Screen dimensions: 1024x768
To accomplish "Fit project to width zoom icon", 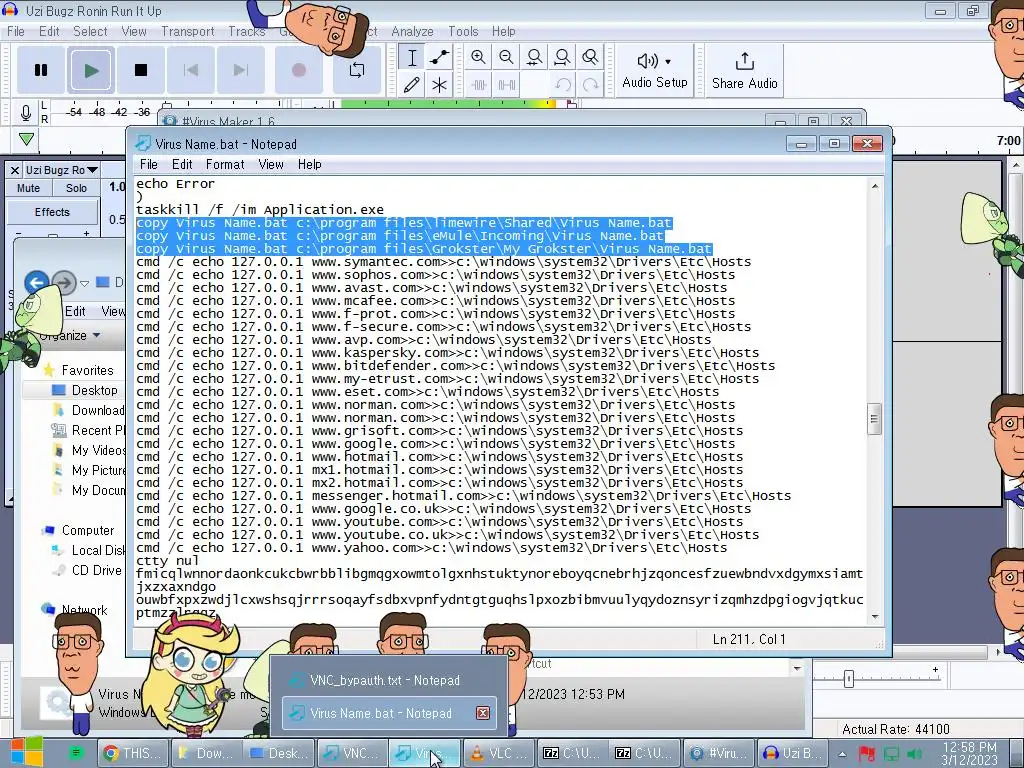I will point(562,57).
